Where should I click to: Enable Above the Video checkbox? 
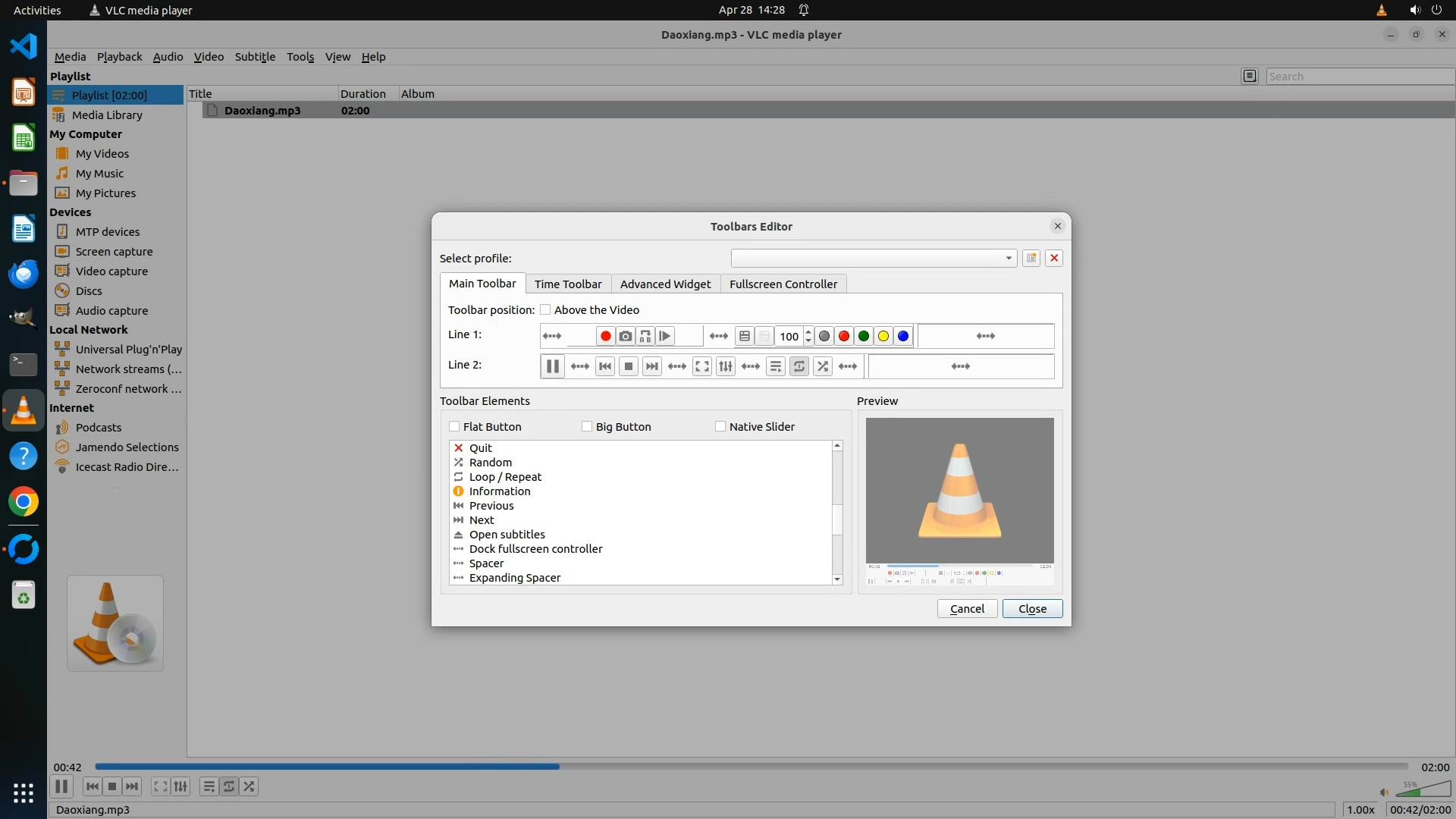tap(545, 309)
